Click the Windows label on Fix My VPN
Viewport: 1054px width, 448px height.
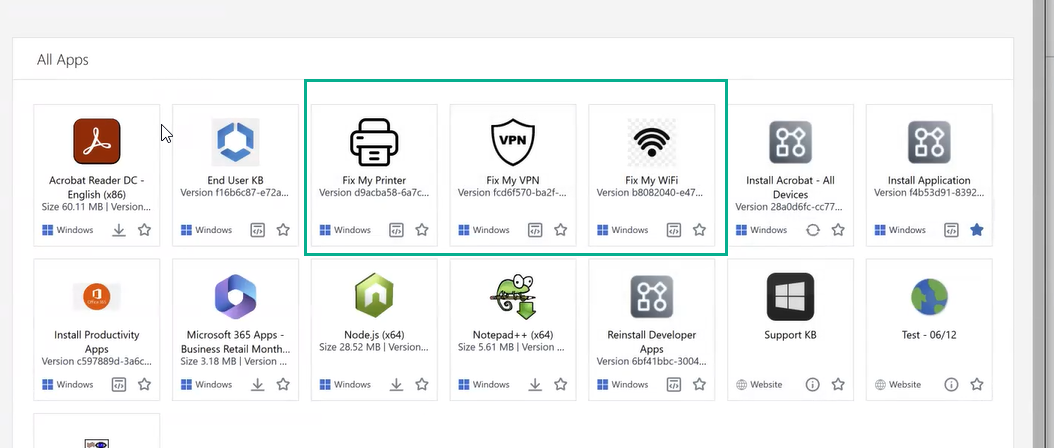point(491,230)
